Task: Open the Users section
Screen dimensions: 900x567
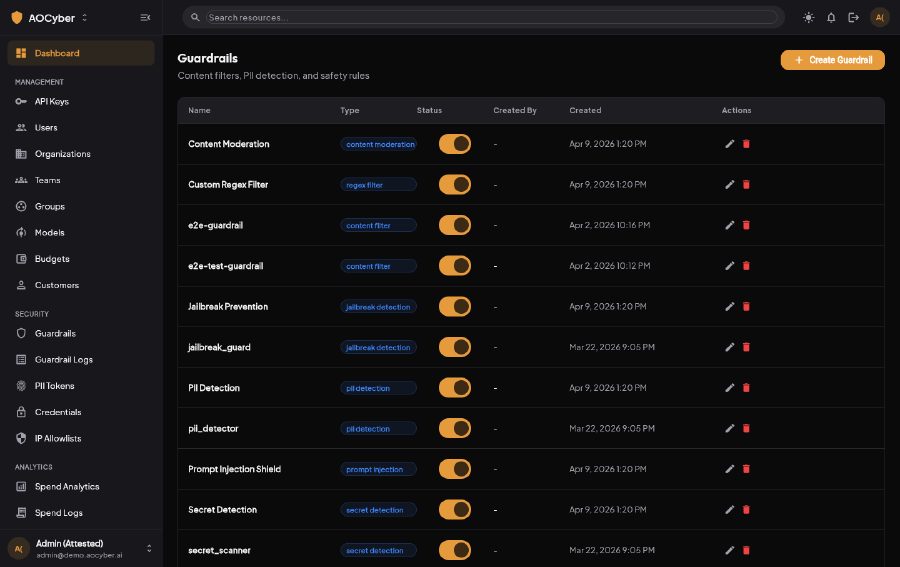Action: pyautogui.click(x=81, y=127)
